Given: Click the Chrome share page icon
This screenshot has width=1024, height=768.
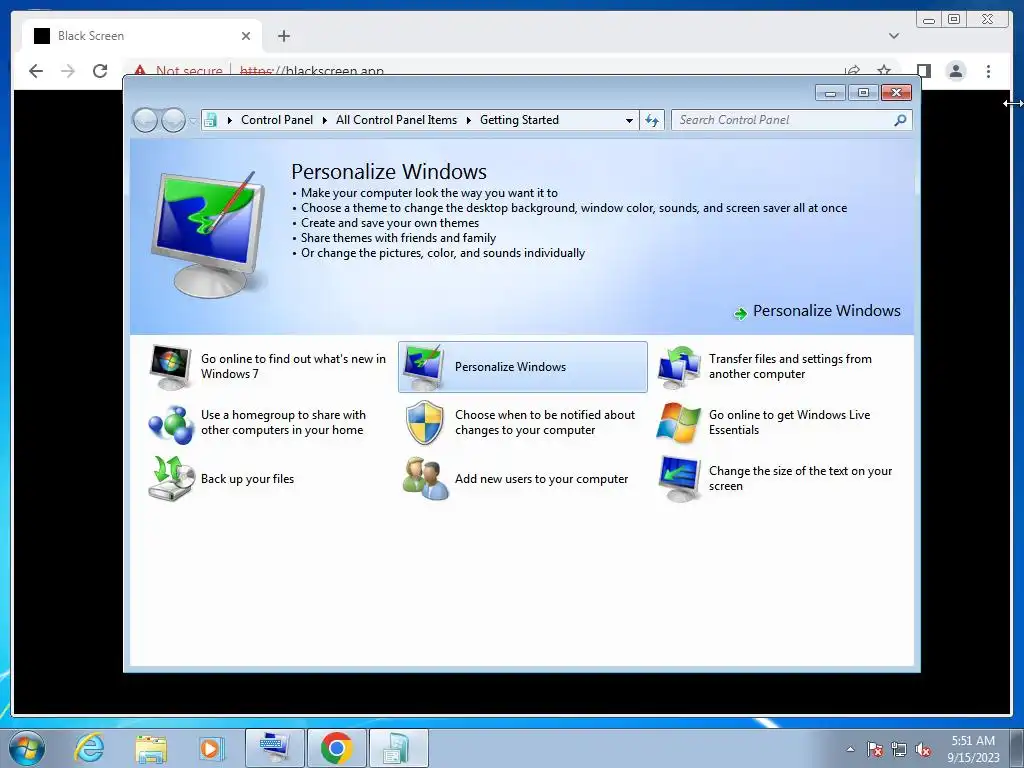Looking at the screenshot, I should pos(852,71).
